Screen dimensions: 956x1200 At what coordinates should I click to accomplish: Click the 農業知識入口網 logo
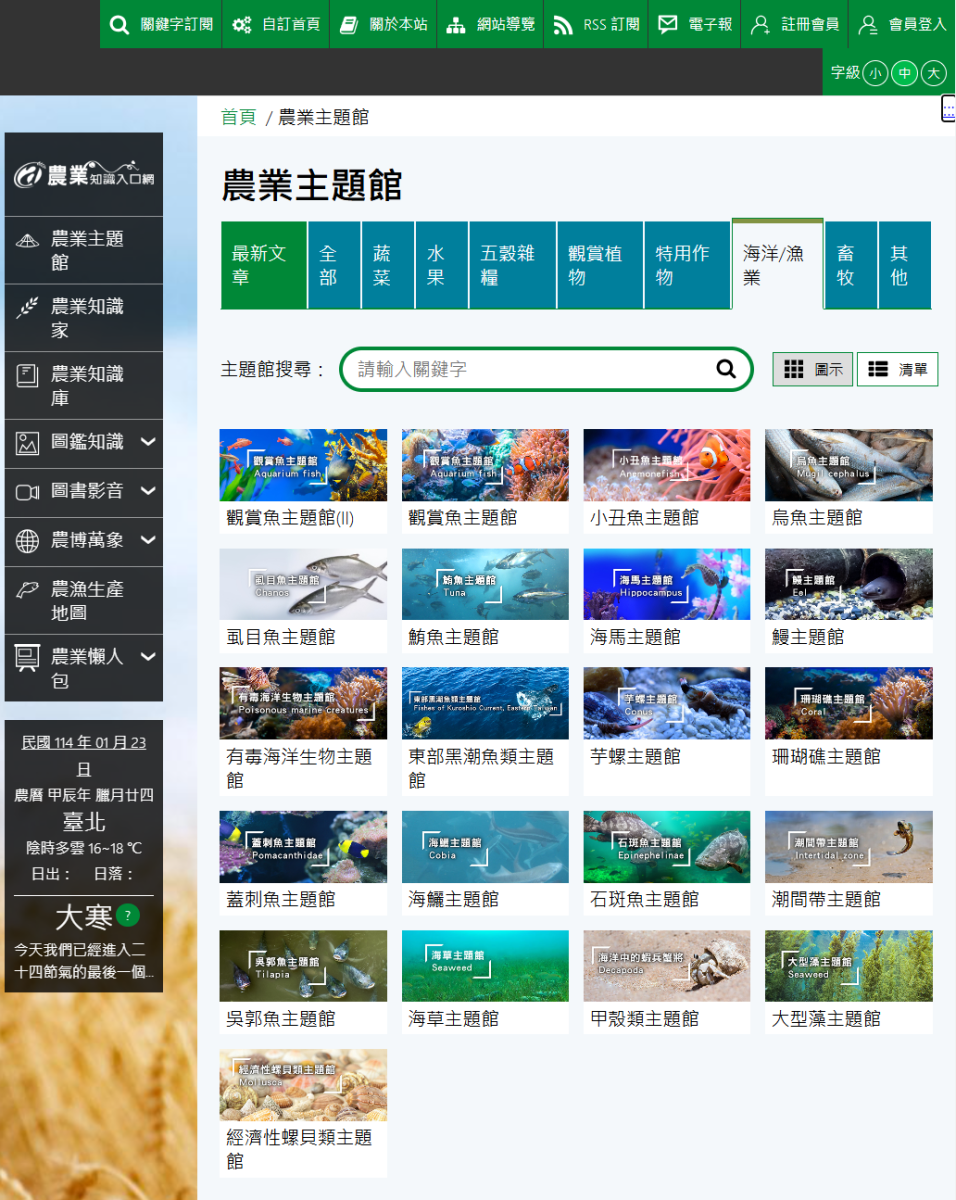(83, 173)
